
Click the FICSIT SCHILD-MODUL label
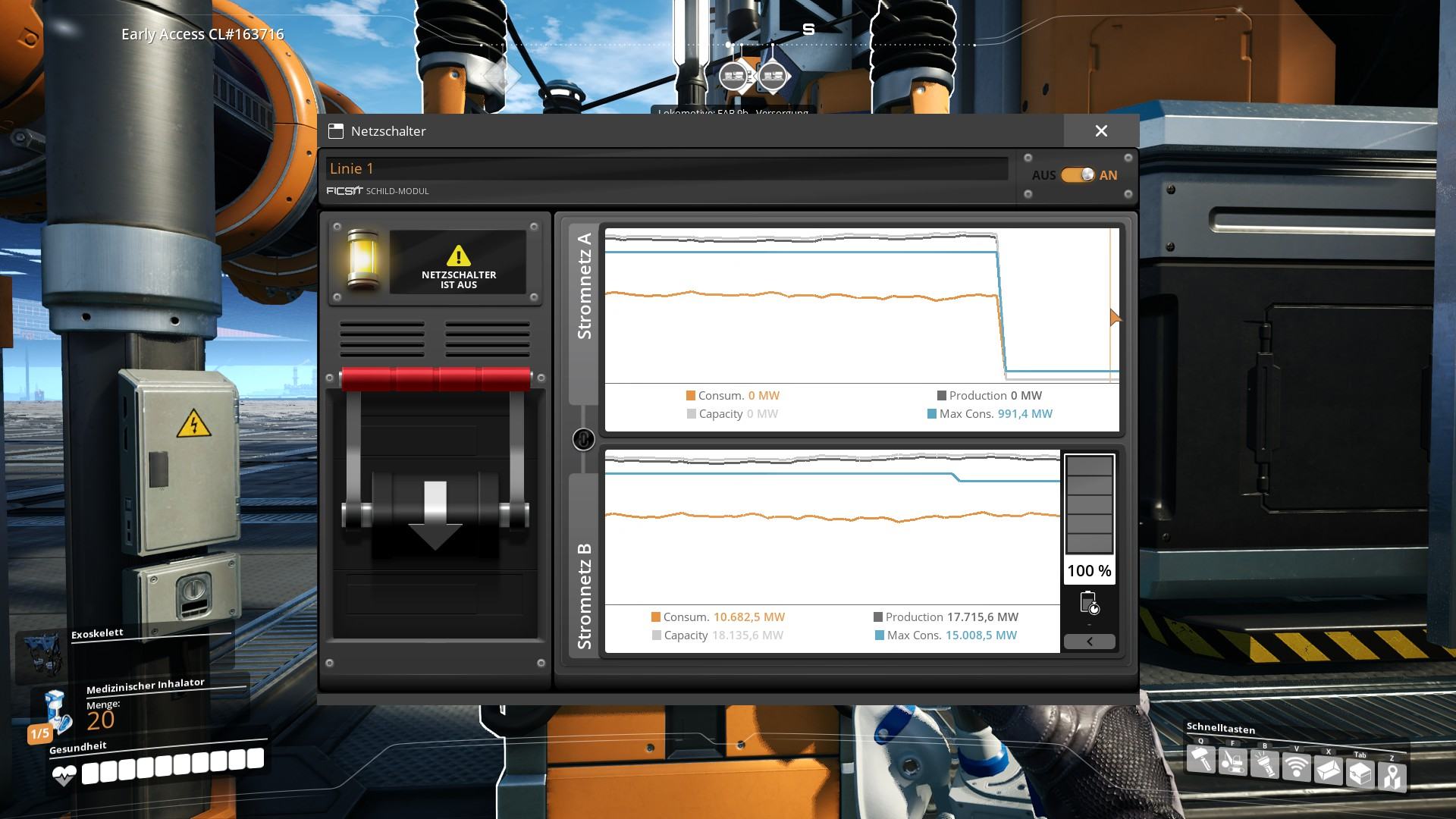(x=378, y=191)
